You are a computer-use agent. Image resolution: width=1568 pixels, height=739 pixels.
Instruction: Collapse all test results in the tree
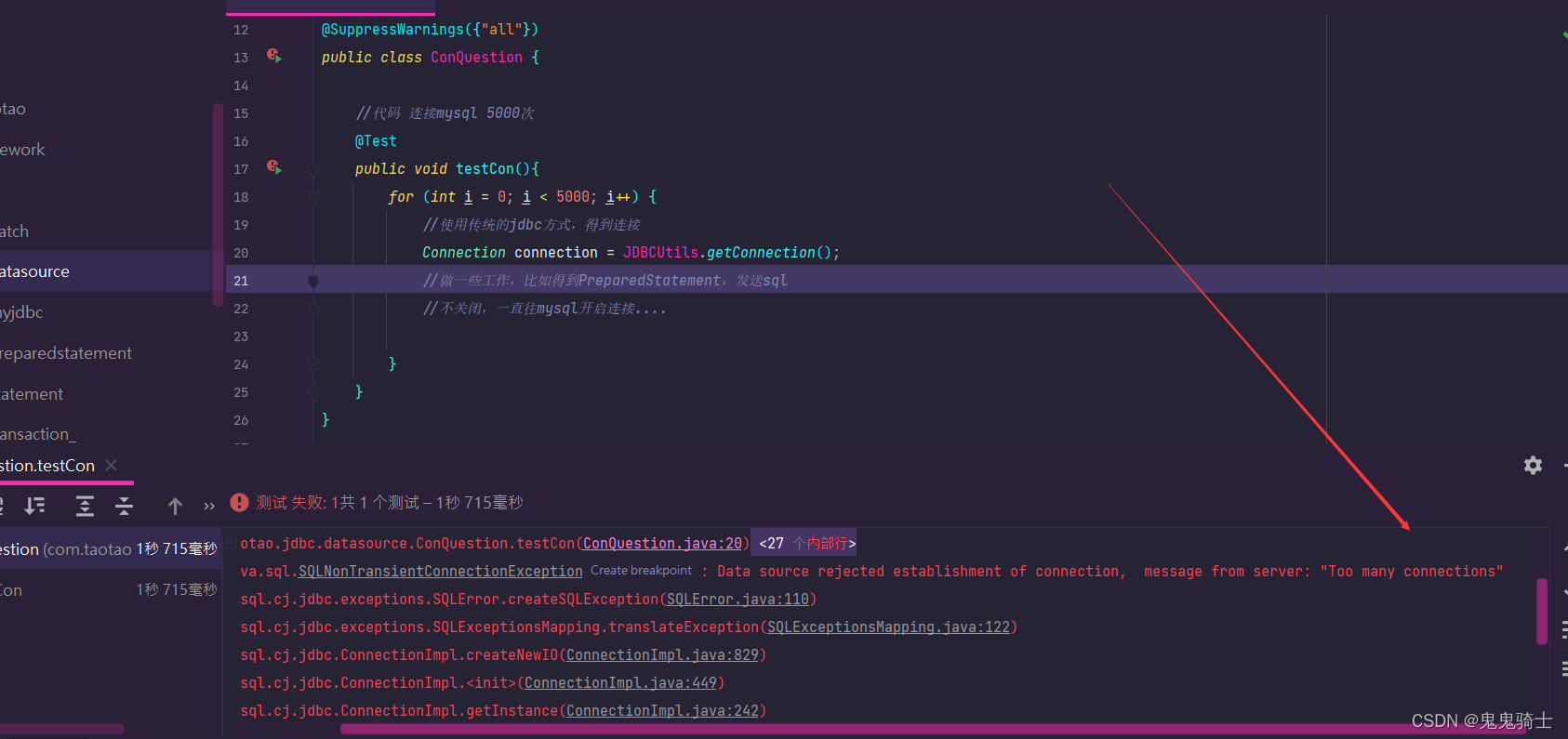124,506
